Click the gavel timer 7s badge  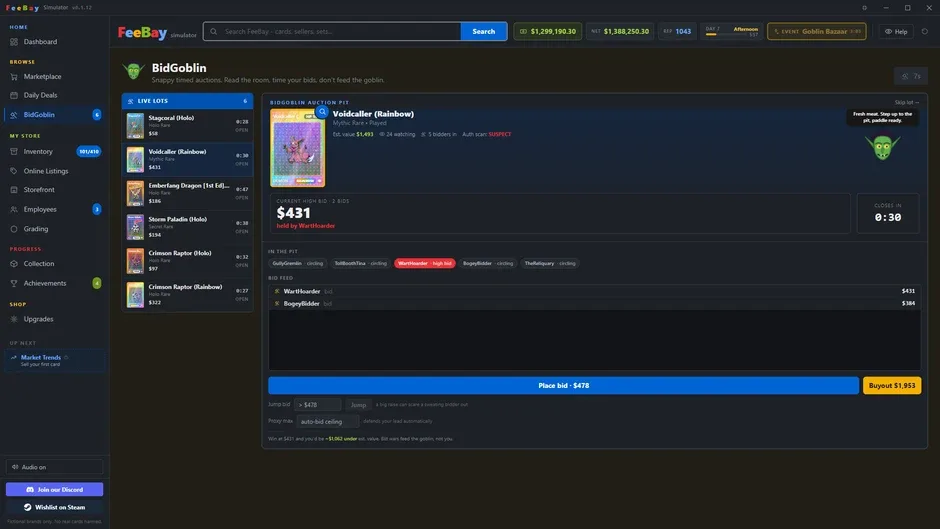pos(911,76)
